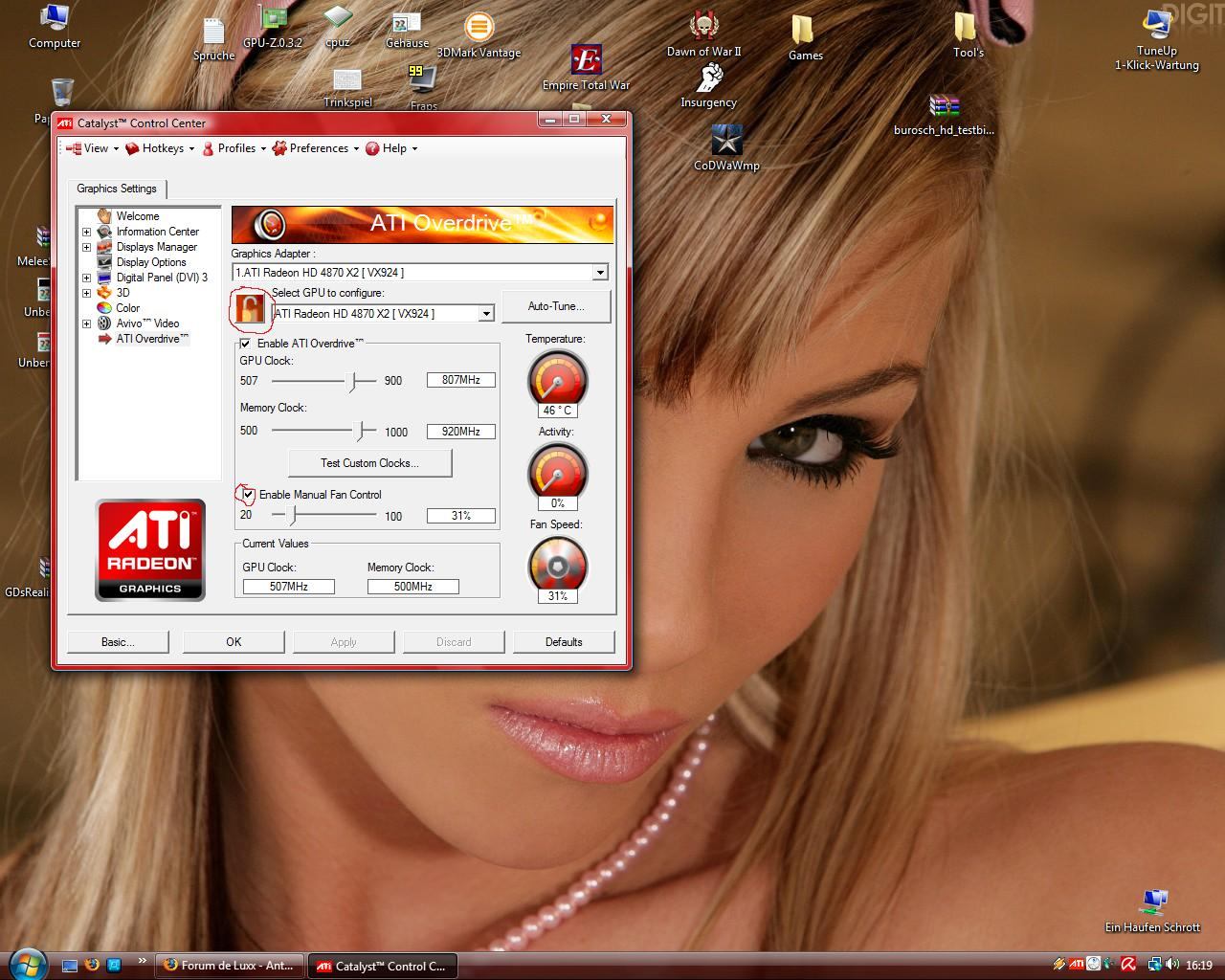Viewport: 1225px width, 980px height.
Task: Click the Fan Speed gauge
Action: (x=558, y=565)
